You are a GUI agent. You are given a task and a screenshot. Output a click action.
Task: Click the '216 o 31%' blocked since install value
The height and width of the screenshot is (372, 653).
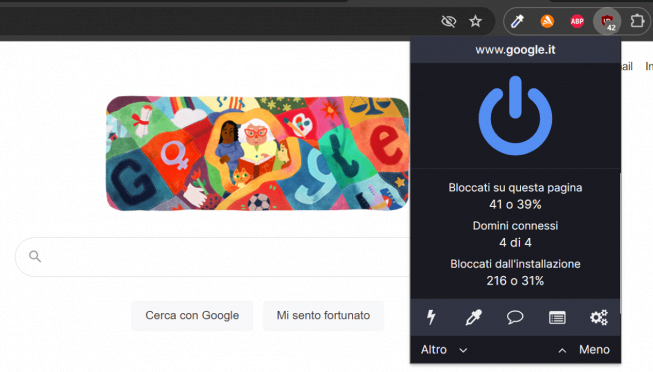(x=515, y=281)
